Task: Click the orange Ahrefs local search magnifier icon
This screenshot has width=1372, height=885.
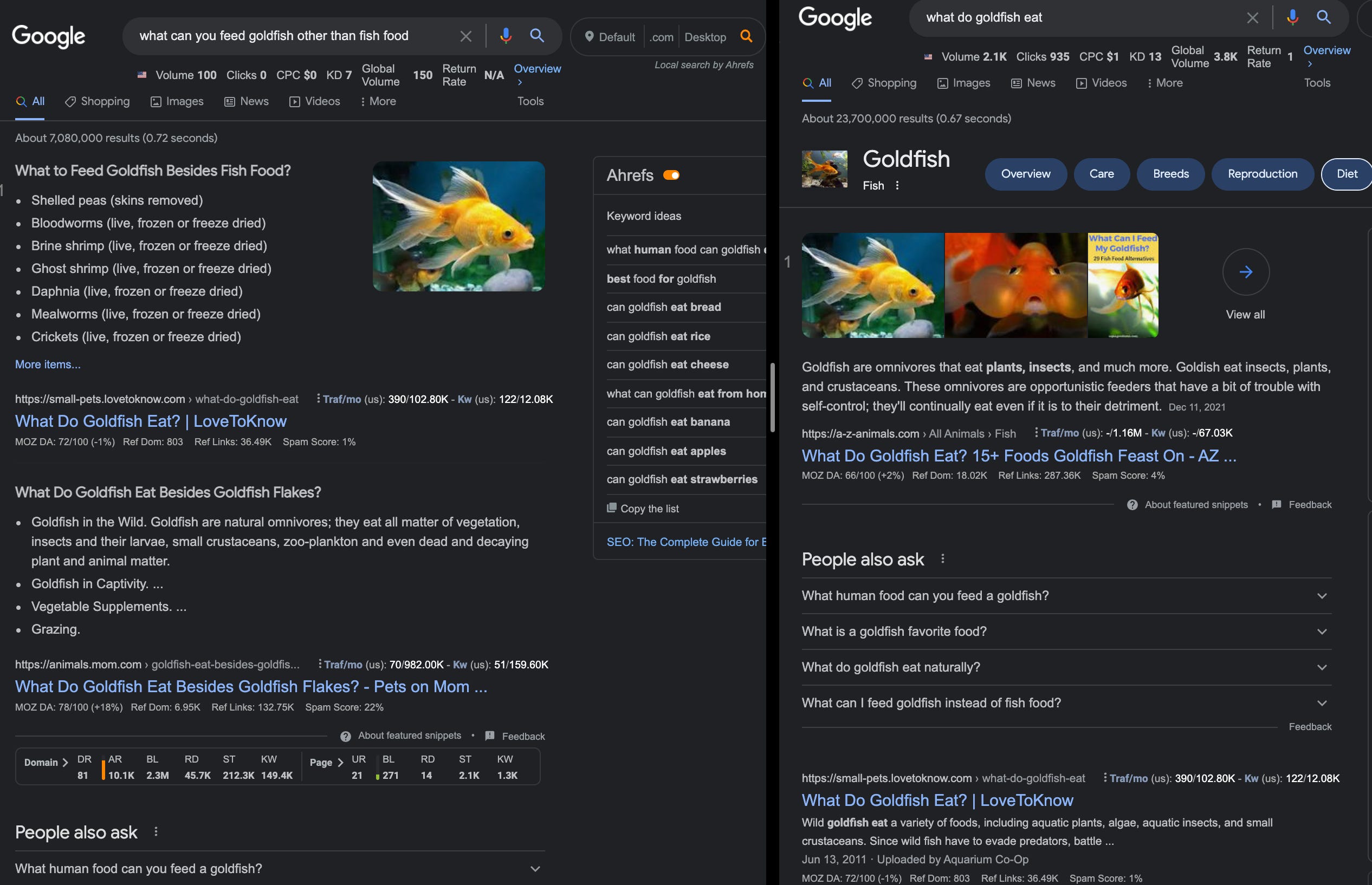Action: (746, 36)
